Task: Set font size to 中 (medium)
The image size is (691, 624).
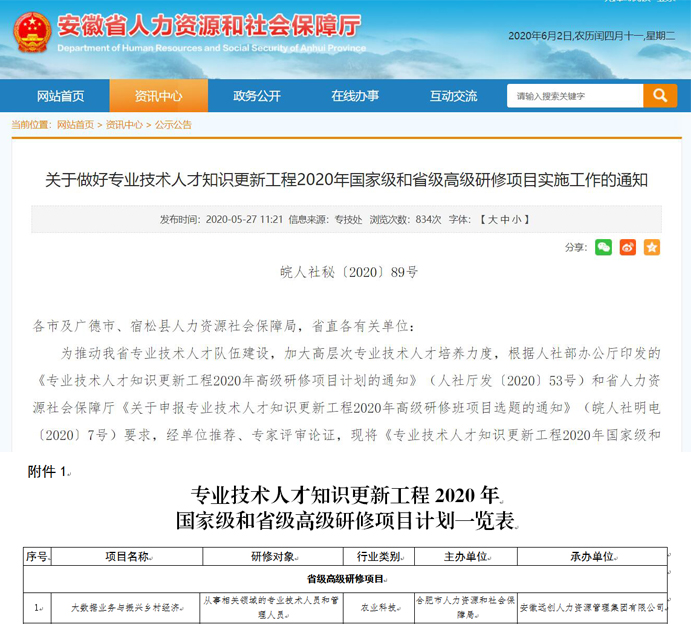Action: pos(504,219)
